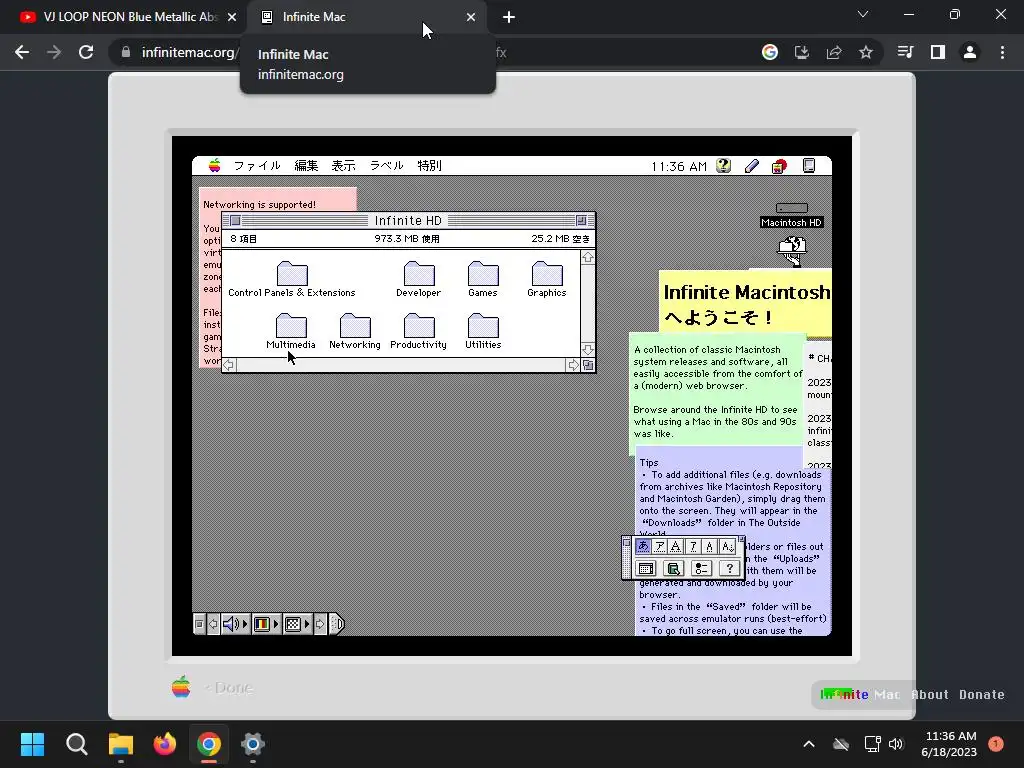Screen dimensions: 1024x768
Task: Open the About link
Action: pyautogui.click(x=930, y=695)
